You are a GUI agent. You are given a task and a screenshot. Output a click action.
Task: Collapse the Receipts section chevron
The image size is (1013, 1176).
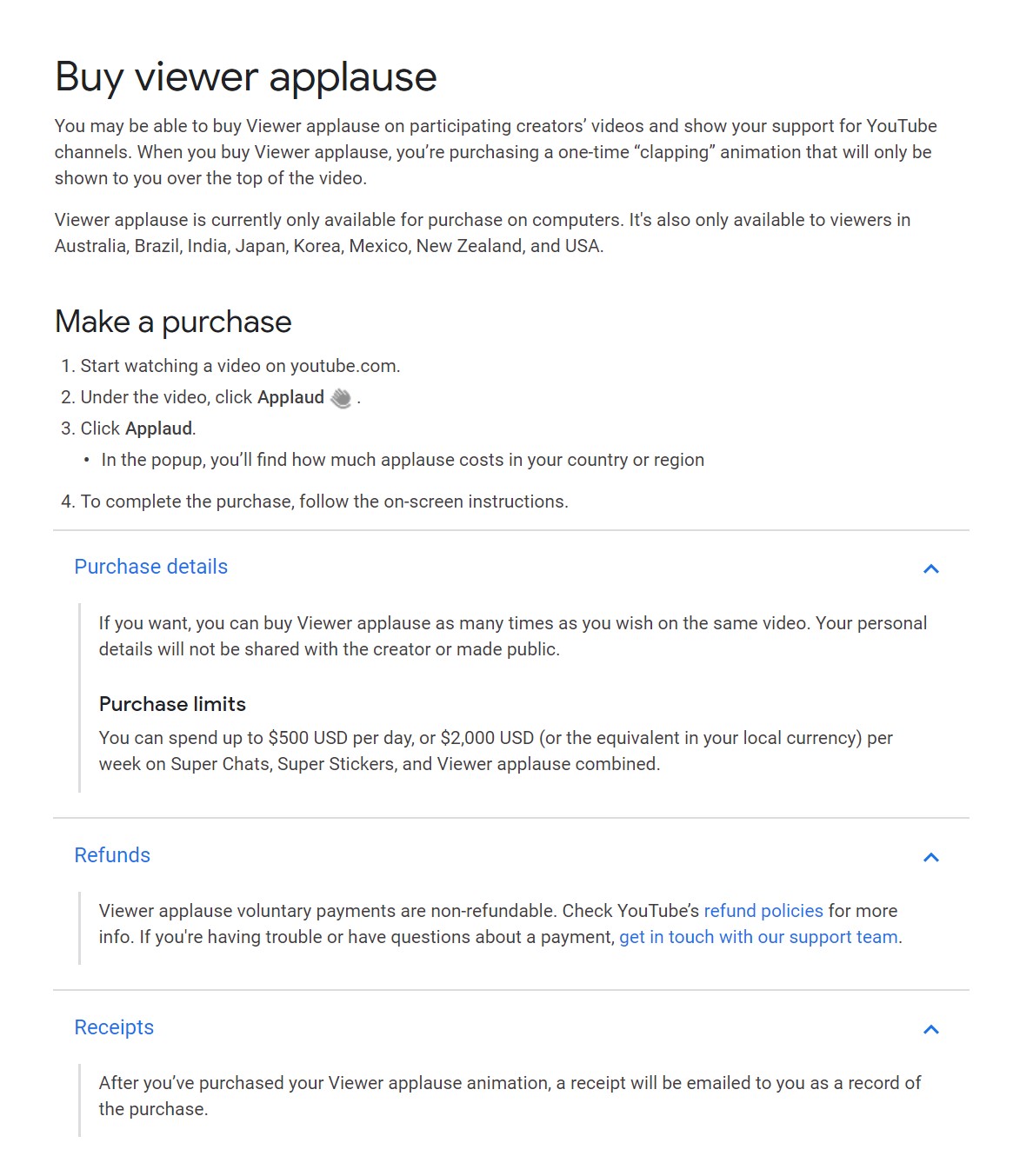930,1029
